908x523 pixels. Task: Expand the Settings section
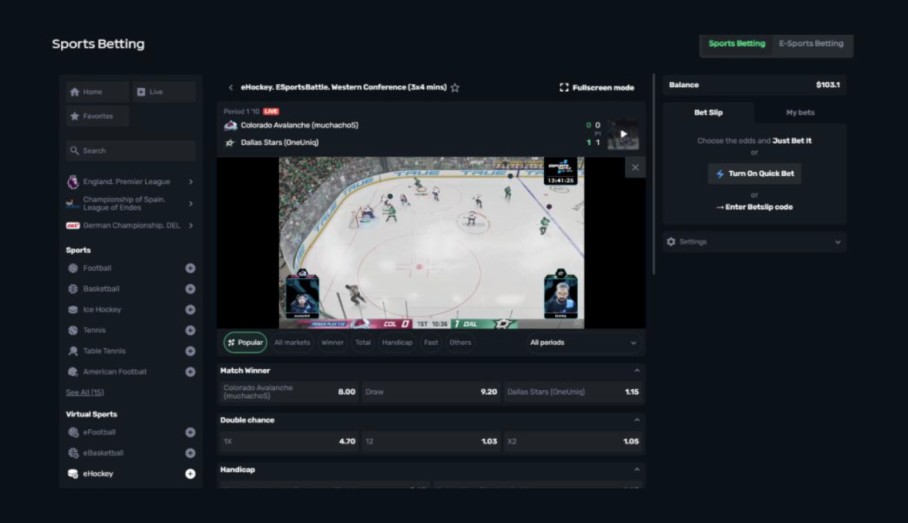tap(754, 242)
